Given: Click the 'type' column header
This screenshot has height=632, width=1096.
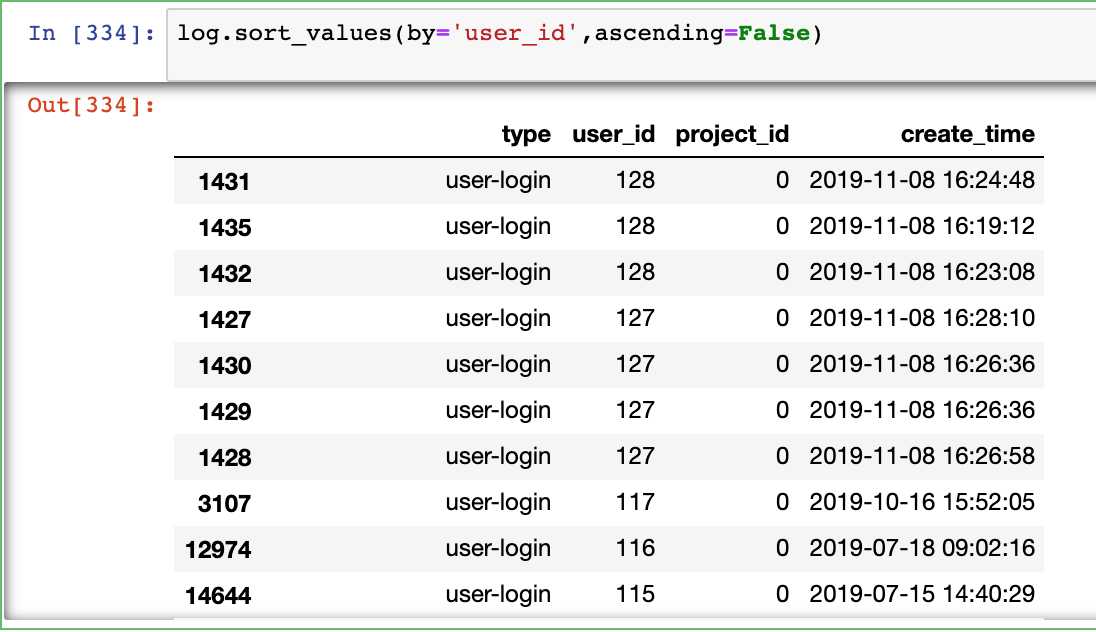Looking at the screenshot, I should [x=526, y=134].
